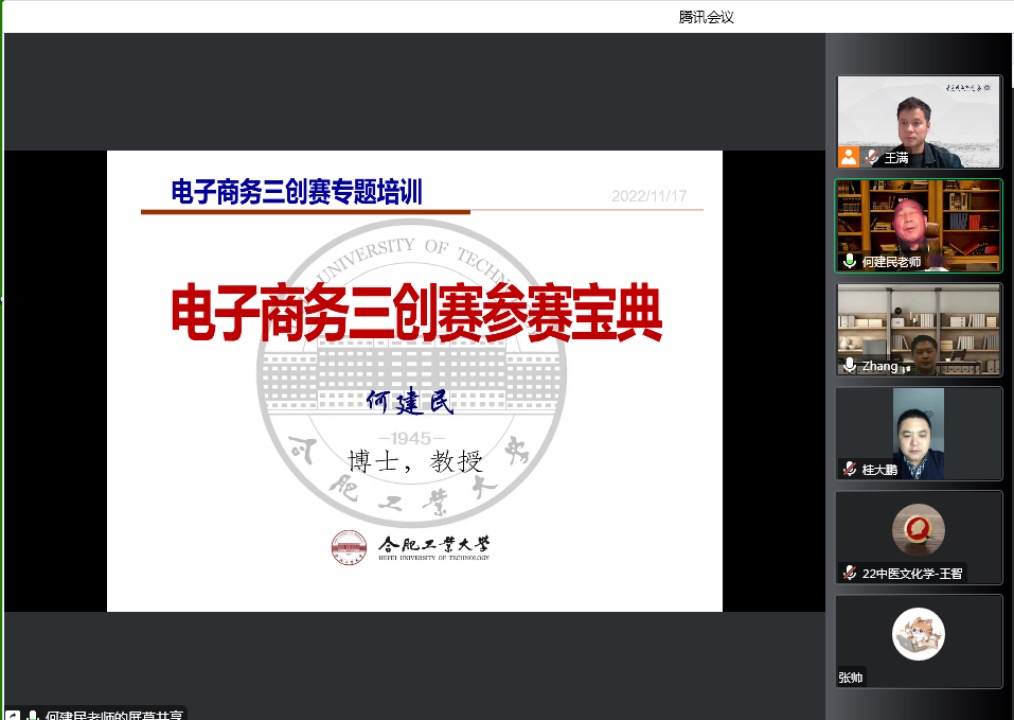Select 王满's video thumbnail

click(918, 115)
